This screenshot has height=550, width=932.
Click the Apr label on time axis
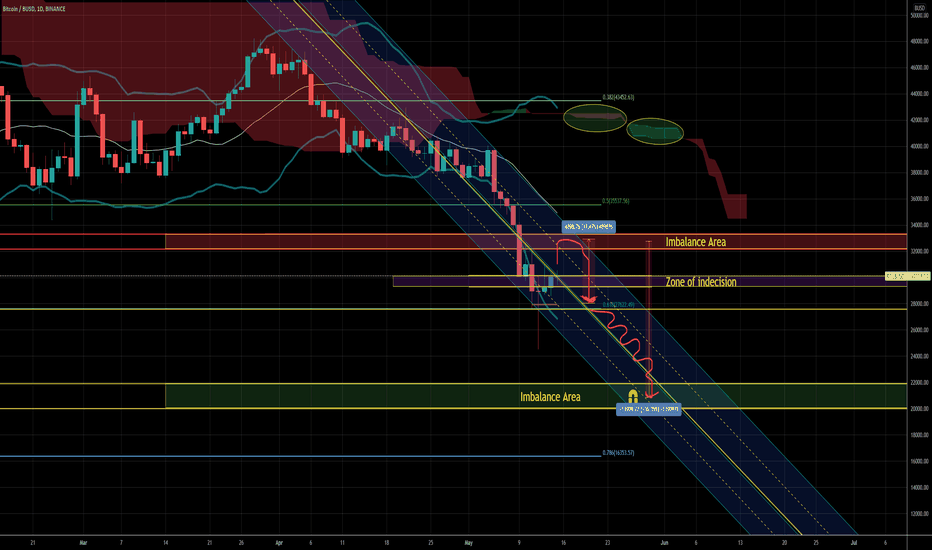coord(279,543)
